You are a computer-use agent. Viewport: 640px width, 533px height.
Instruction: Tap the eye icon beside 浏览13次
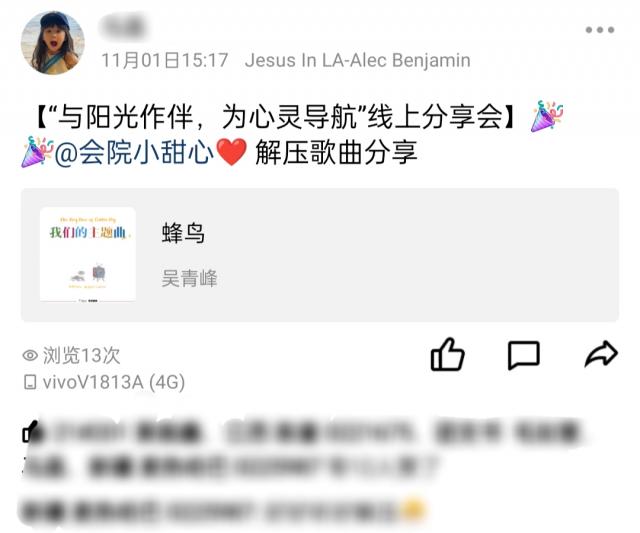click(x=30, y=355)
